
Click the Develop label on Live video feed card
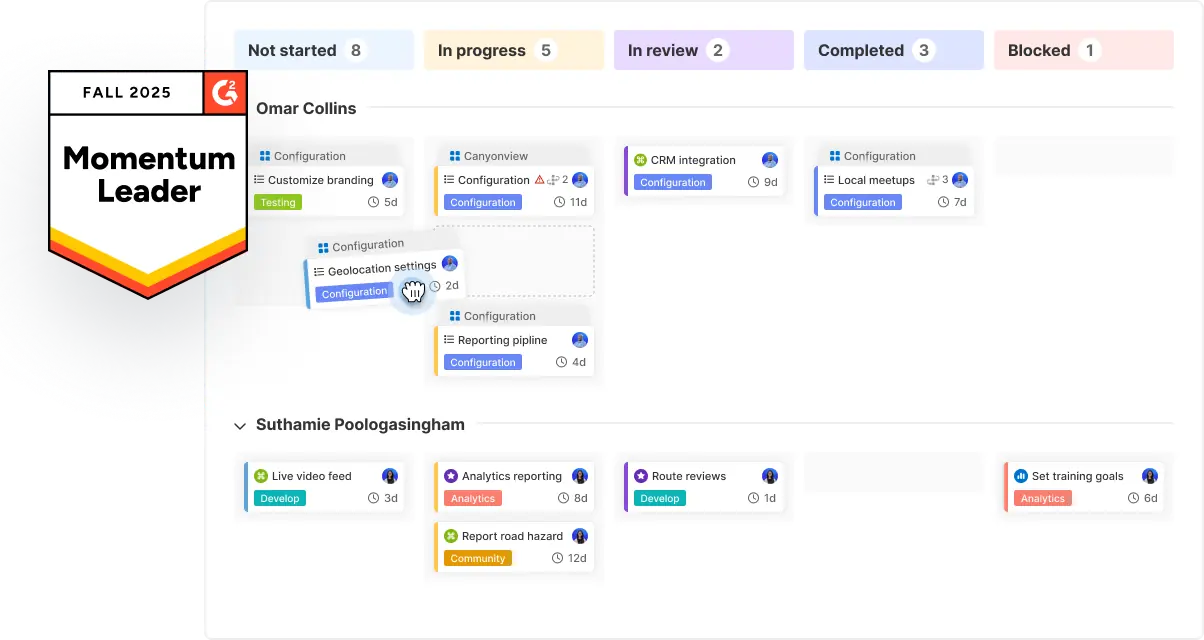coord(279,498)
